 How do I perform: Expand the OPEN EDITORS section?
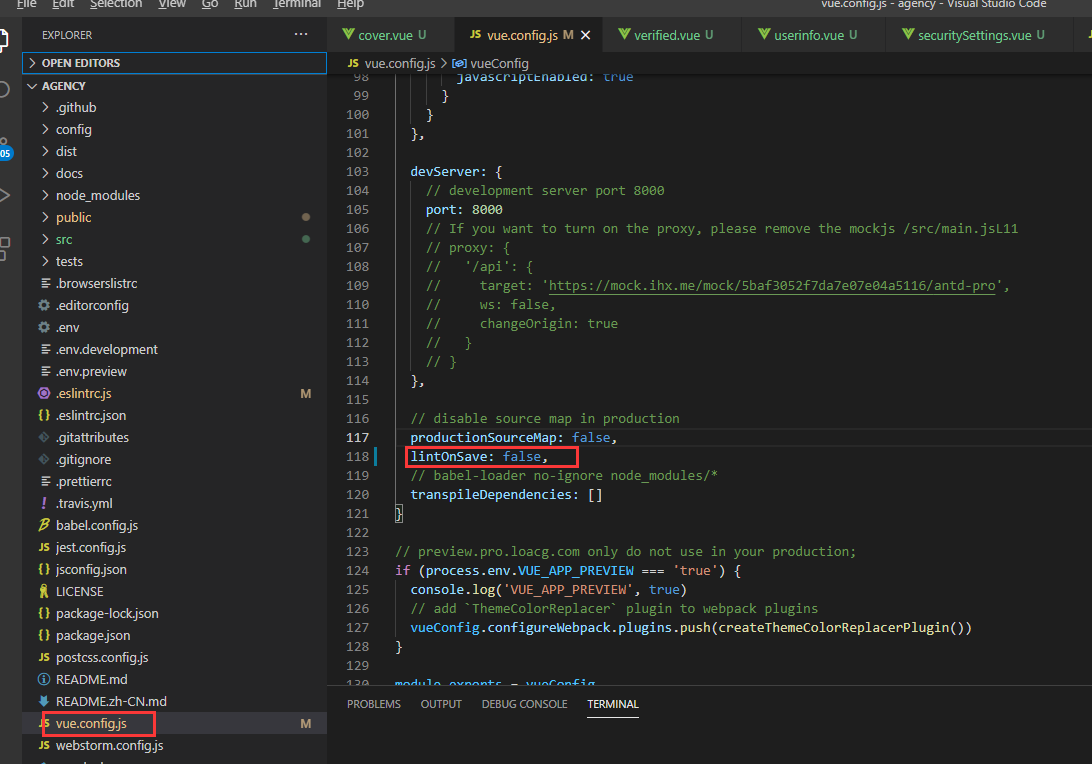(x=80, y=63)
